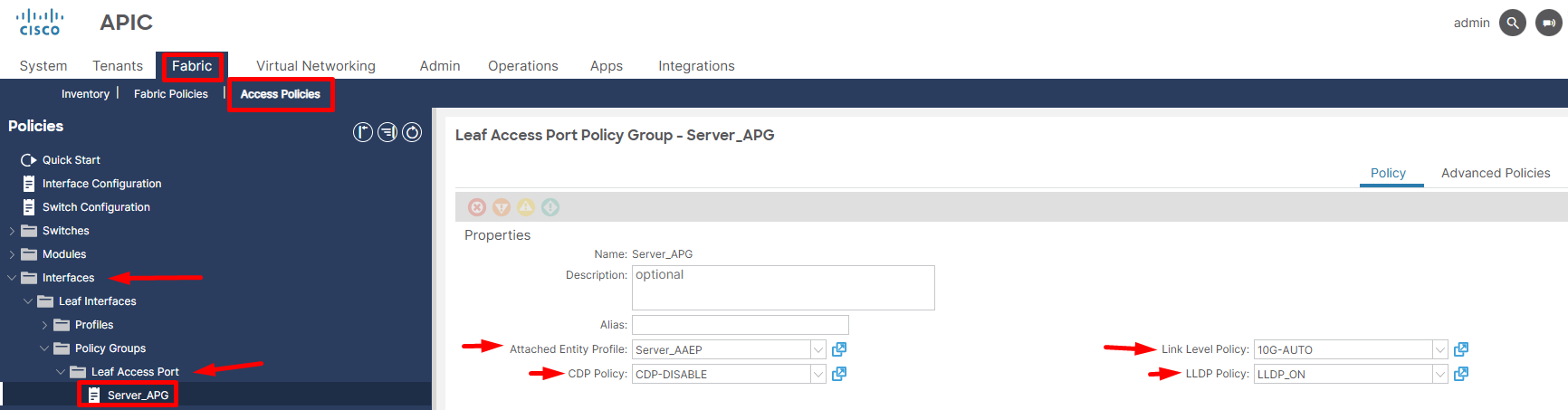Switch to Advanced Policies tab

tap(1496, 173)
